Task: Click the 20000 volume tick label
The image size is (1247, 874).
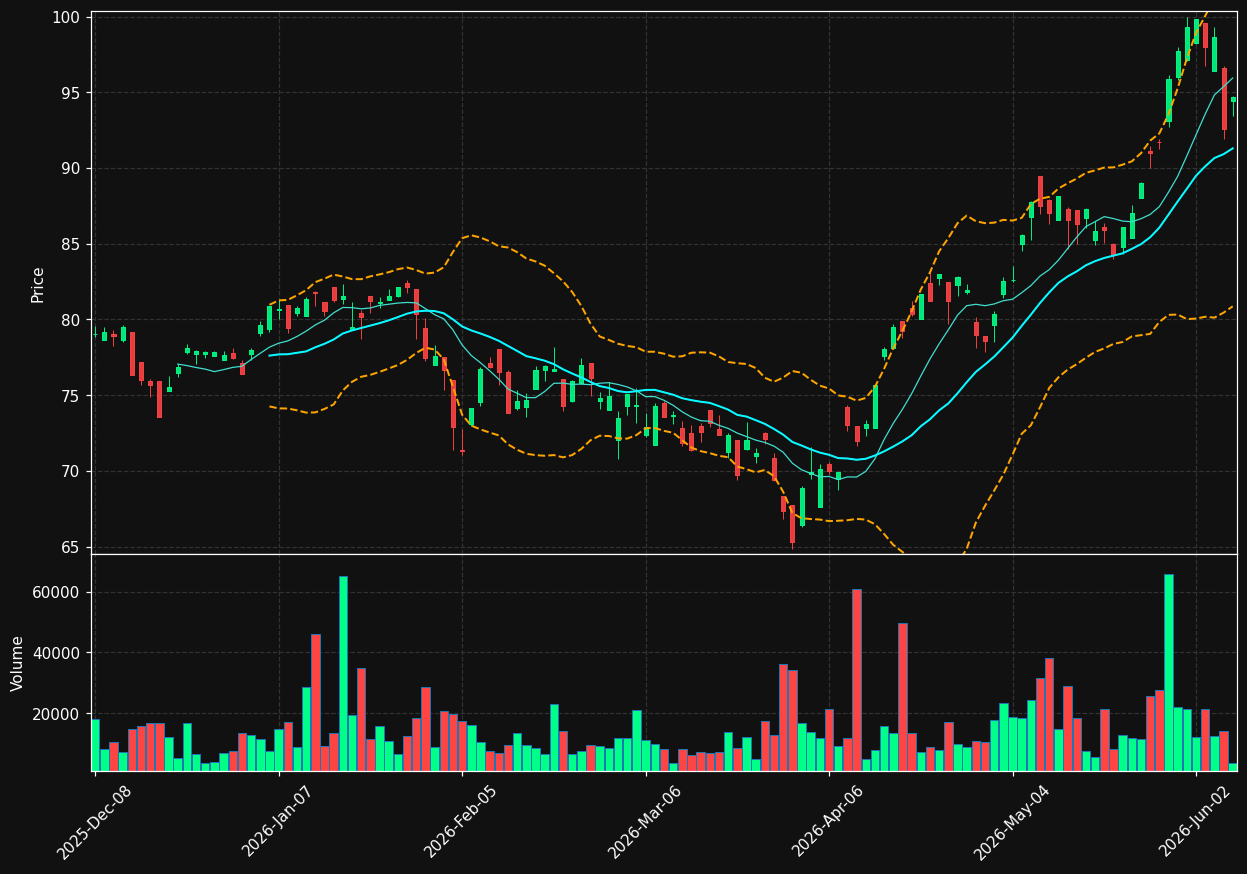Action: (x=58, y=714)
